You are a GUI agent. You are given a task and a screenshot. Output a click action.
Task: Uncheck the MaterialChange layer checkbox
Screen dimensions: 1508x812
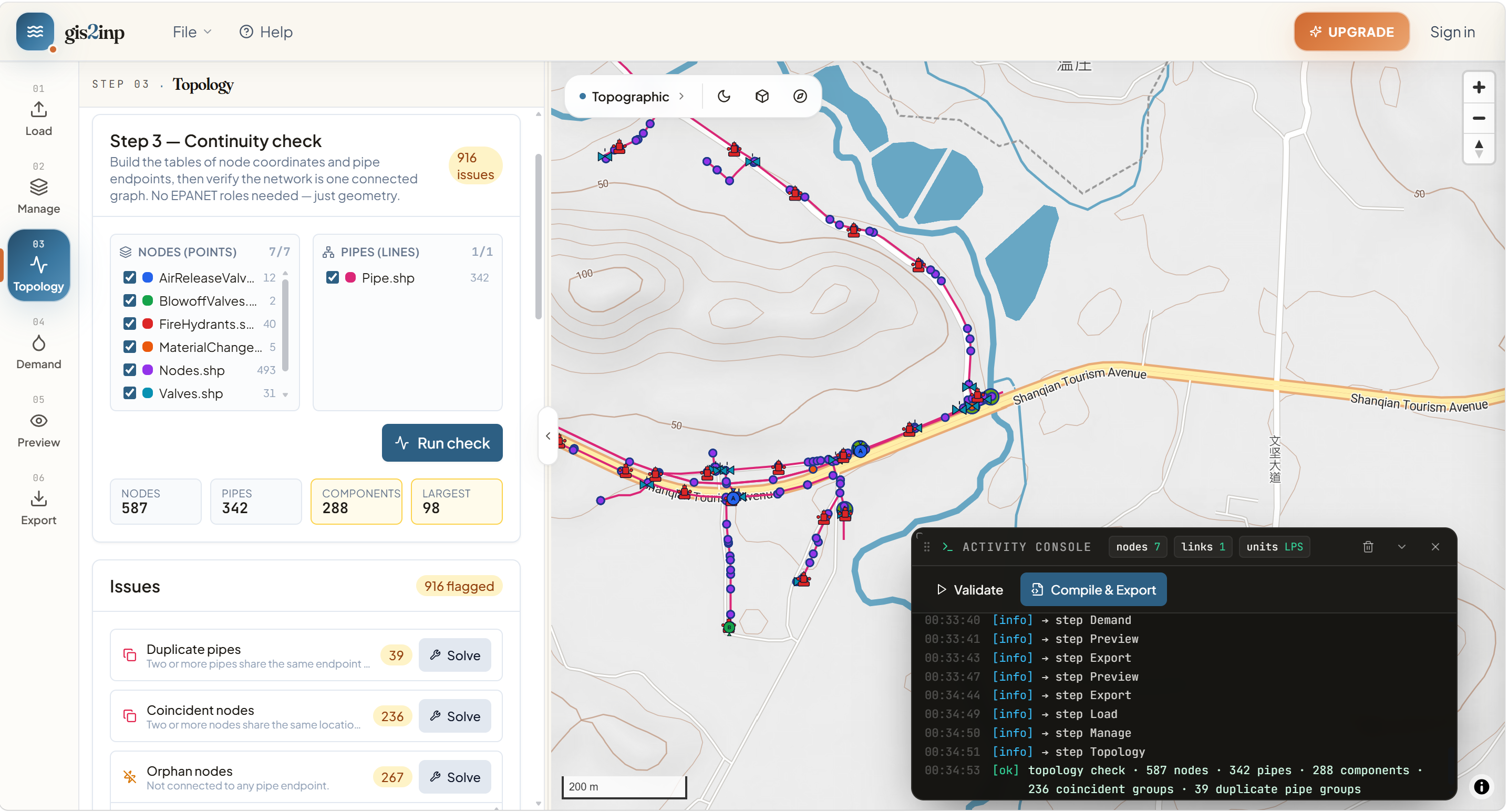pos(130,347)
